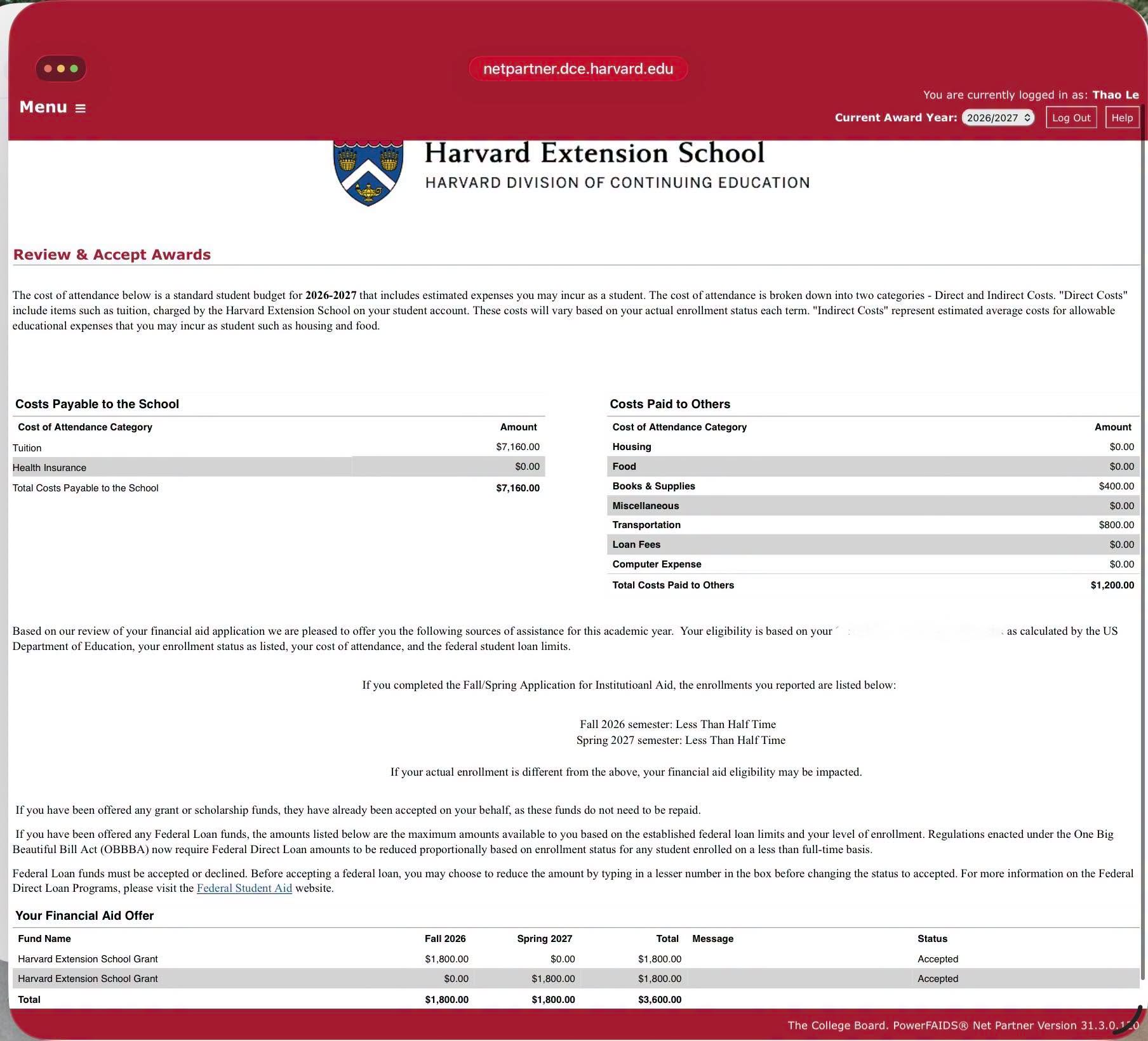Screen dimensions: 1148x1041
Task: Click the Log Out button
Action: (x=1071, y=117)
